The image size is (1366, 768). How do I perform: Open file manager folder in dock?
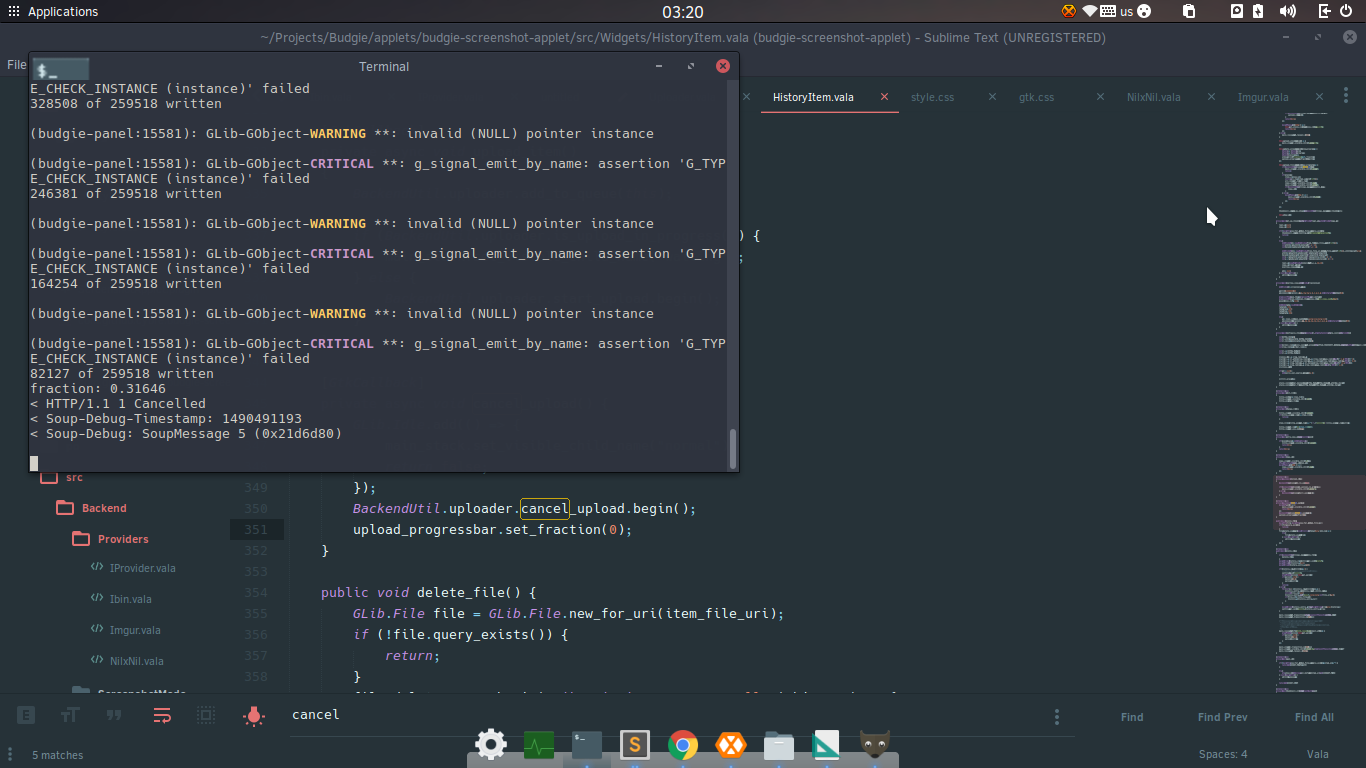(779, 744)
